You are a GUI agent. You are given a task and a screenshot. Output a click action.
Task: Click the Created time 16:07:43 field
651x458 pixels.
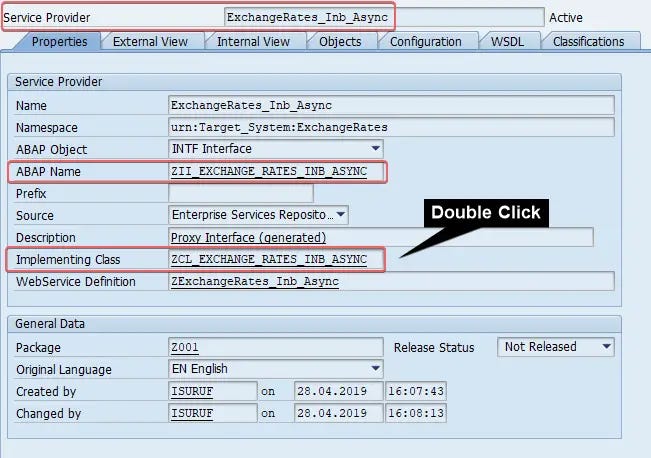pos(416,391)
